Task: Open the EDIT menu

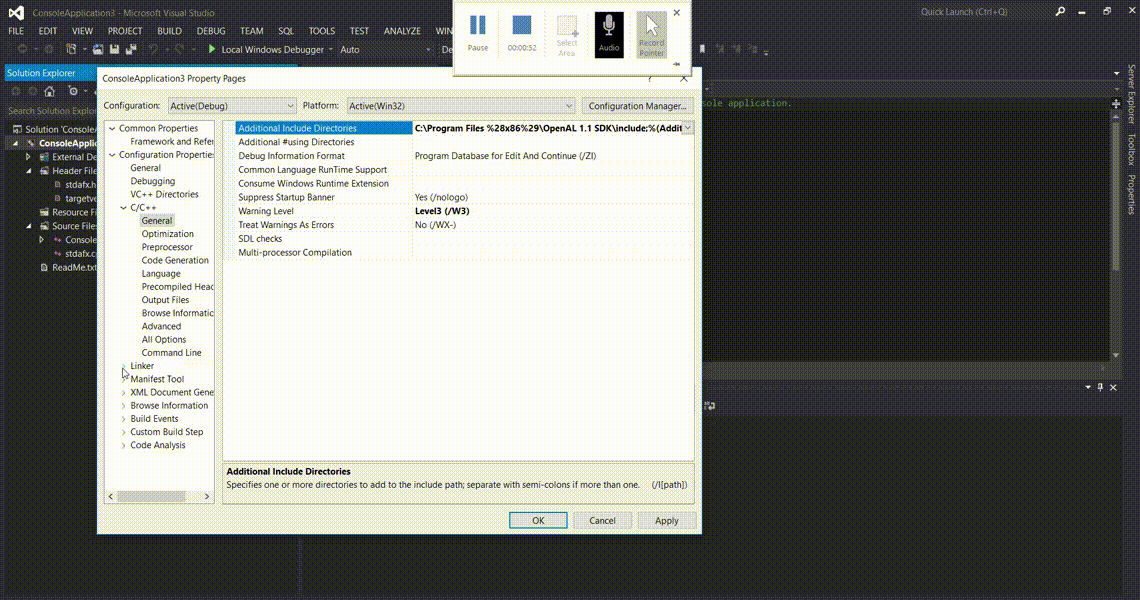Action: pos(48,31)
